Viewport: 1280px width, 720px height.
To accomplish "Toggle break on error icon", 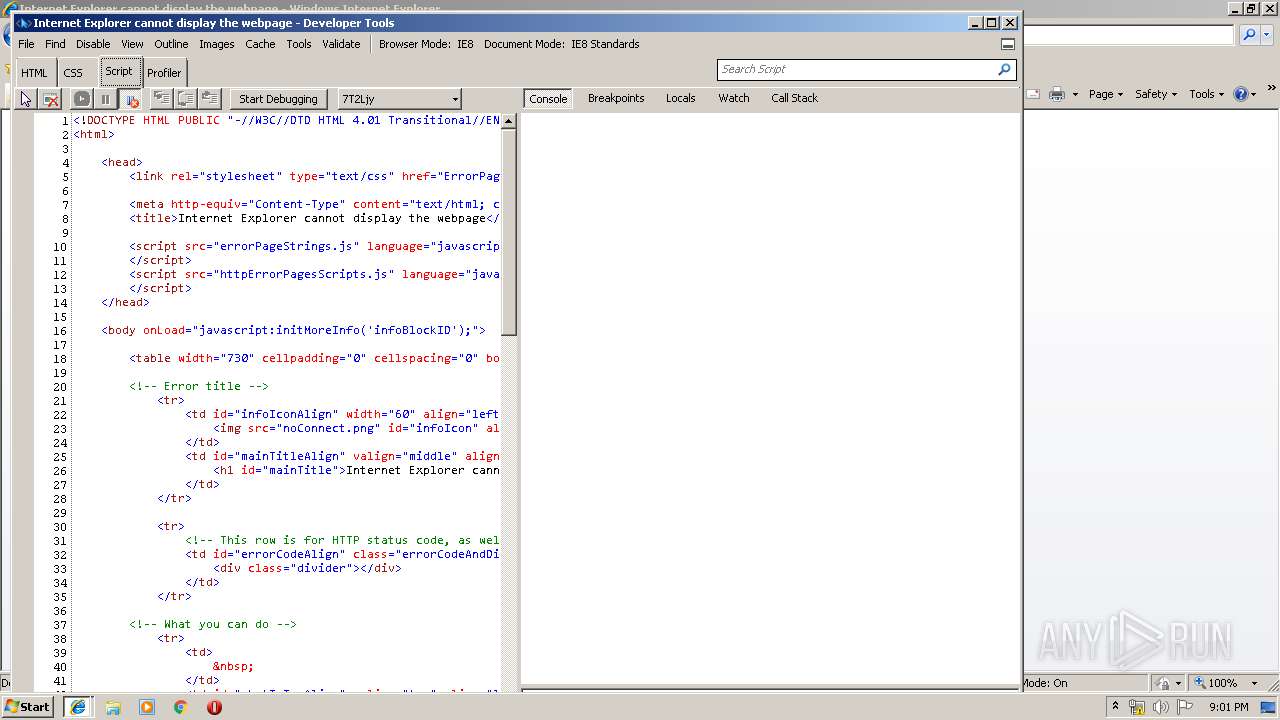I will point(130,99).
